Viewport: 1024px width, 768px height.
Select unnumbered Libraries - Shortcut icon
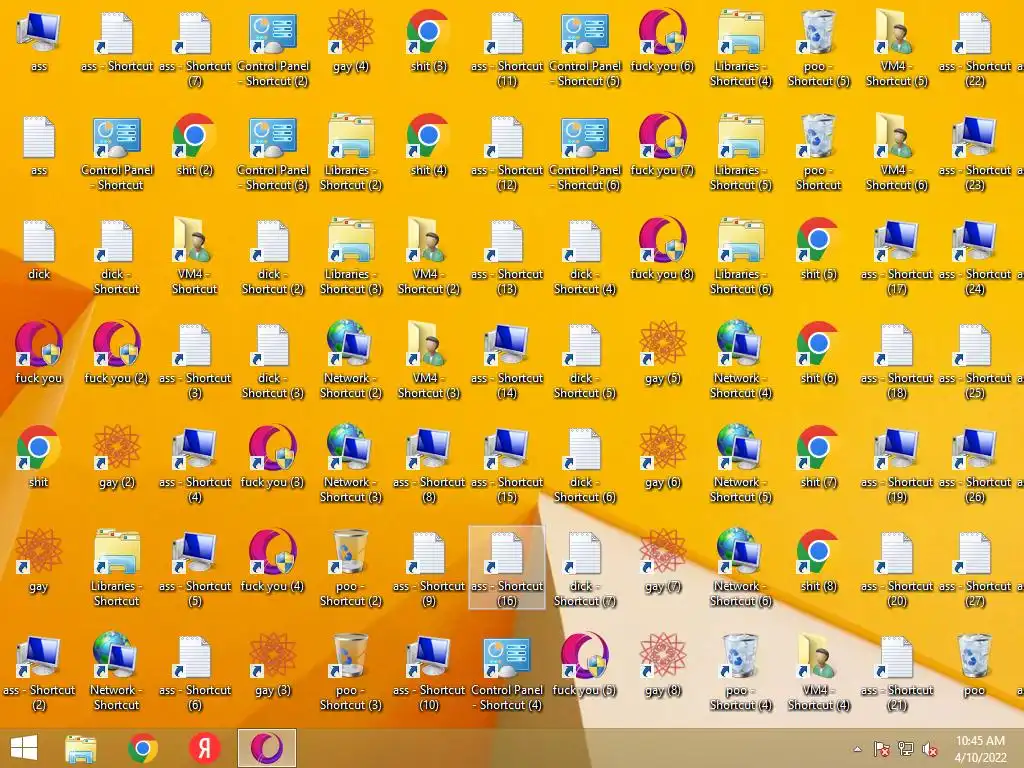pos(117,568)
